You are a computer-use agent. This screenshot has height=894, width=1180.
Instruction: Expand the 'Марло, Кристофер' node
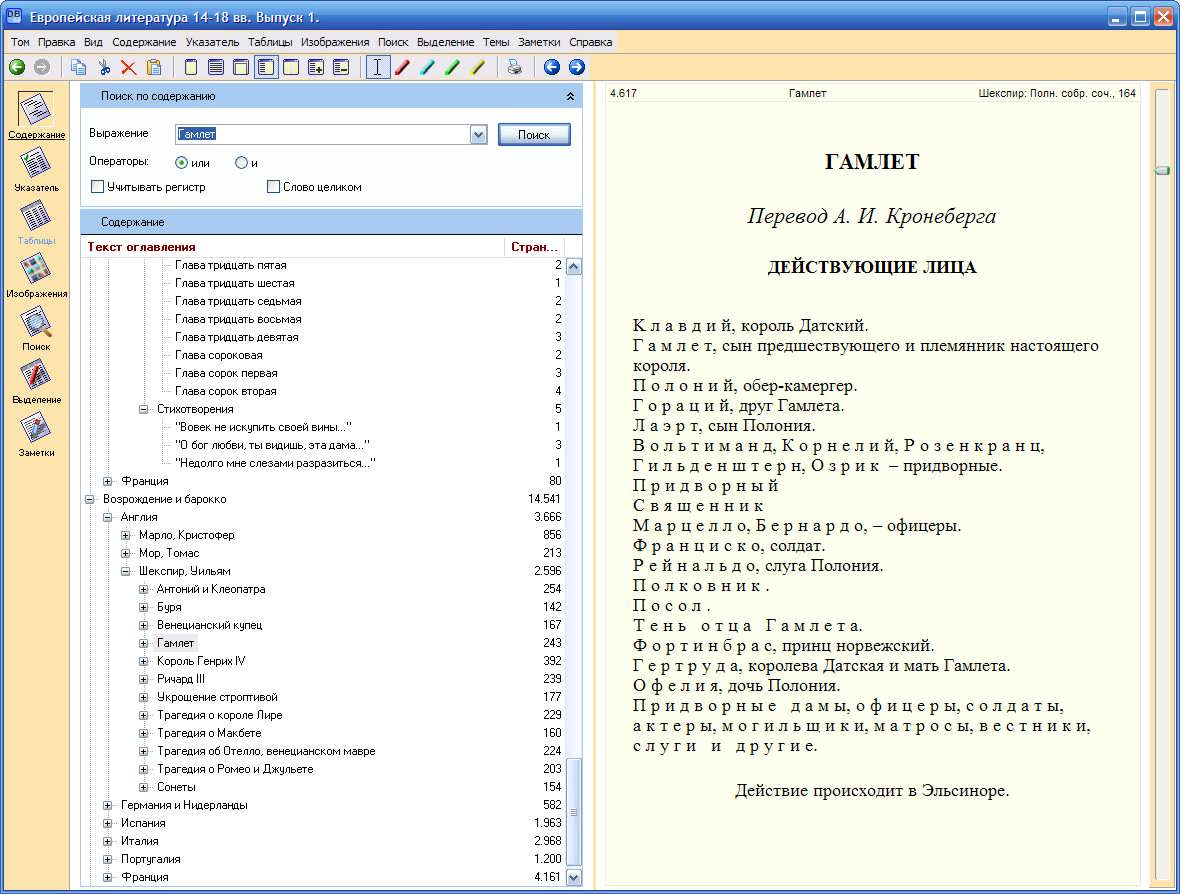(126, 535)
